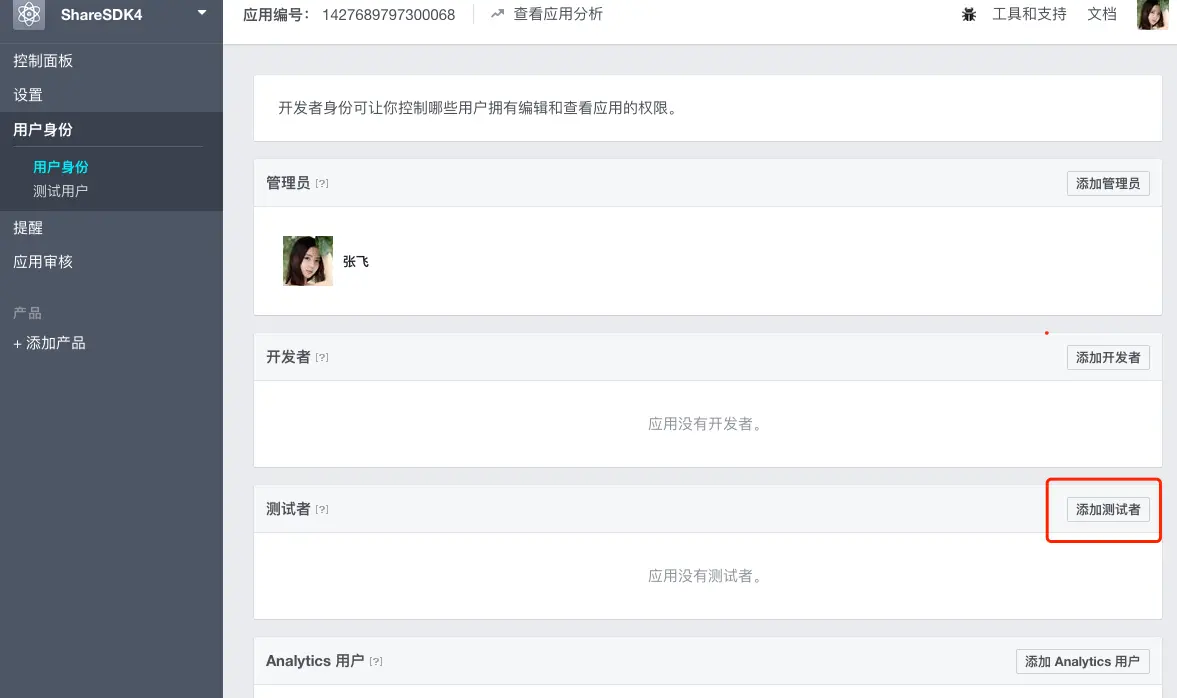The width and height of the screenshot is (1177, 698).
Task: Click the bug icon beside 工具和支持
Action: point(969,14)
